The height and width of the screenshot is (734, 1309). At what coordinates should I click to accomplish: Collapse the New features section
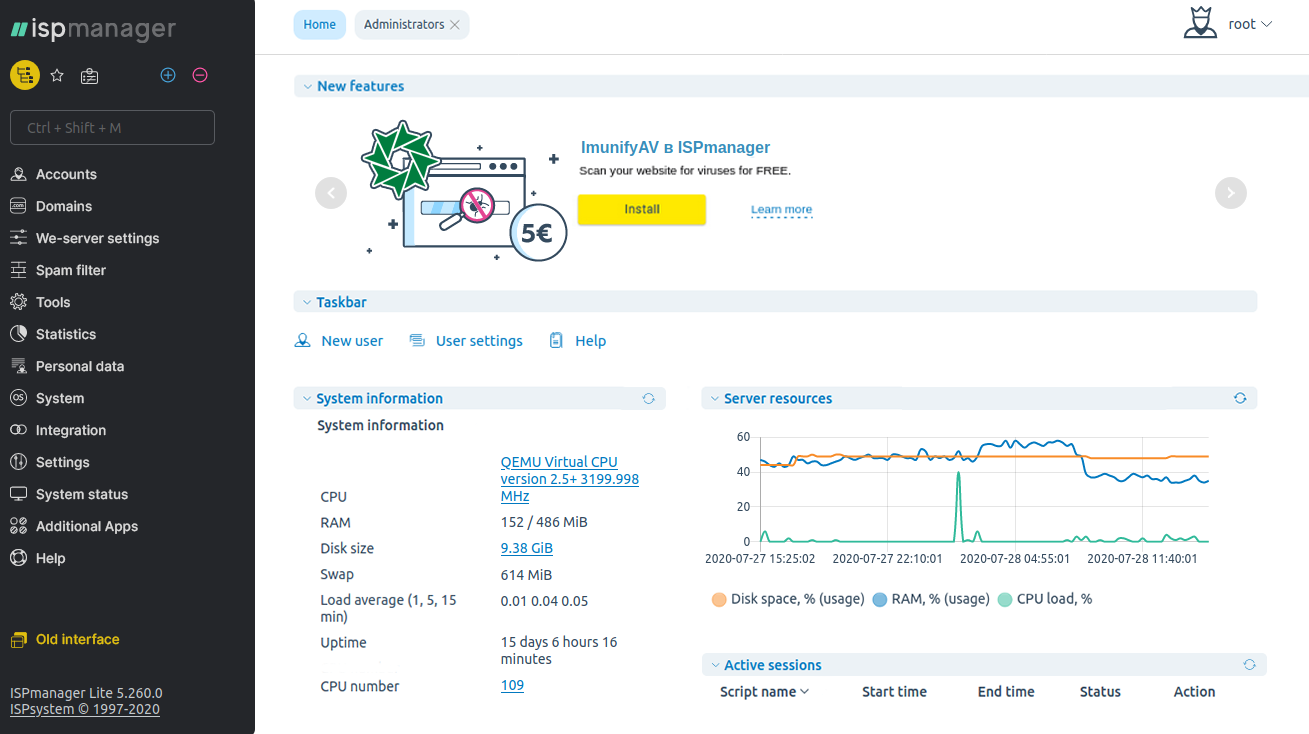(307, 86)
